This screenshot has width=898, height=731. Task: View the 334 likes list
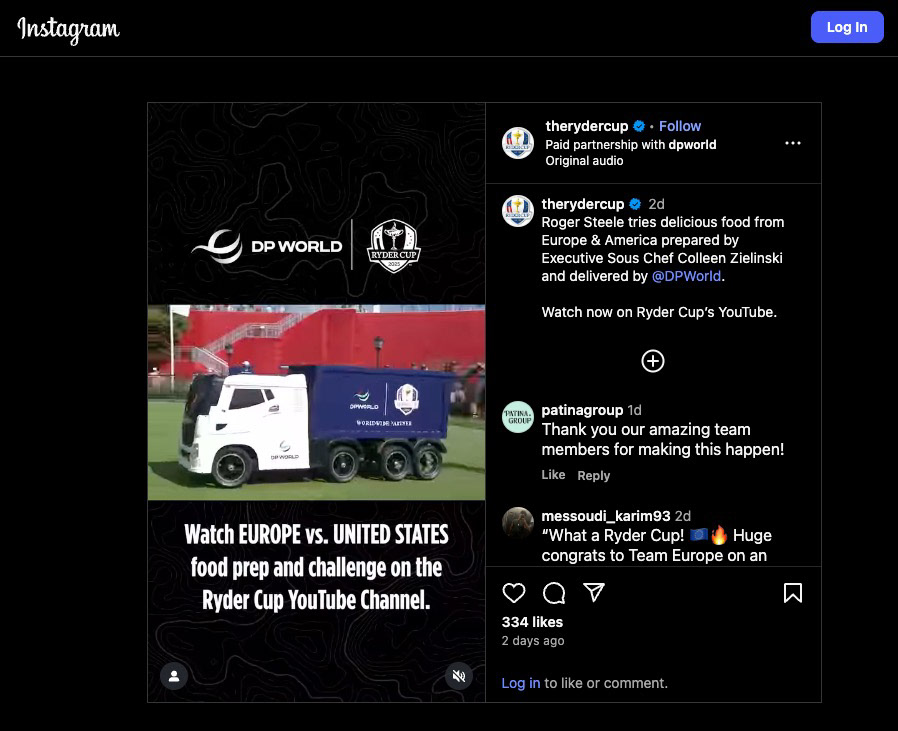click(532, 622)
